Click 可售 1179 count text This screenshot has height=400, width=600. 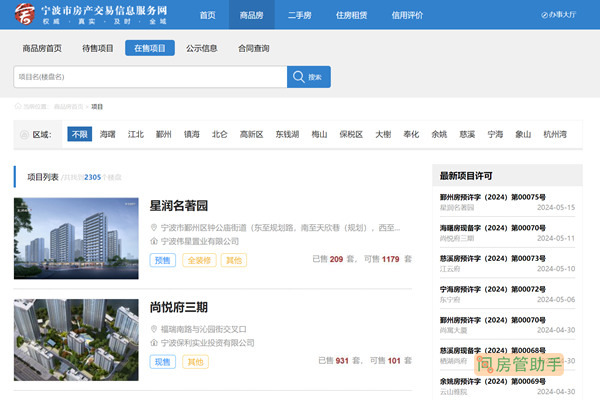point(388,259)
